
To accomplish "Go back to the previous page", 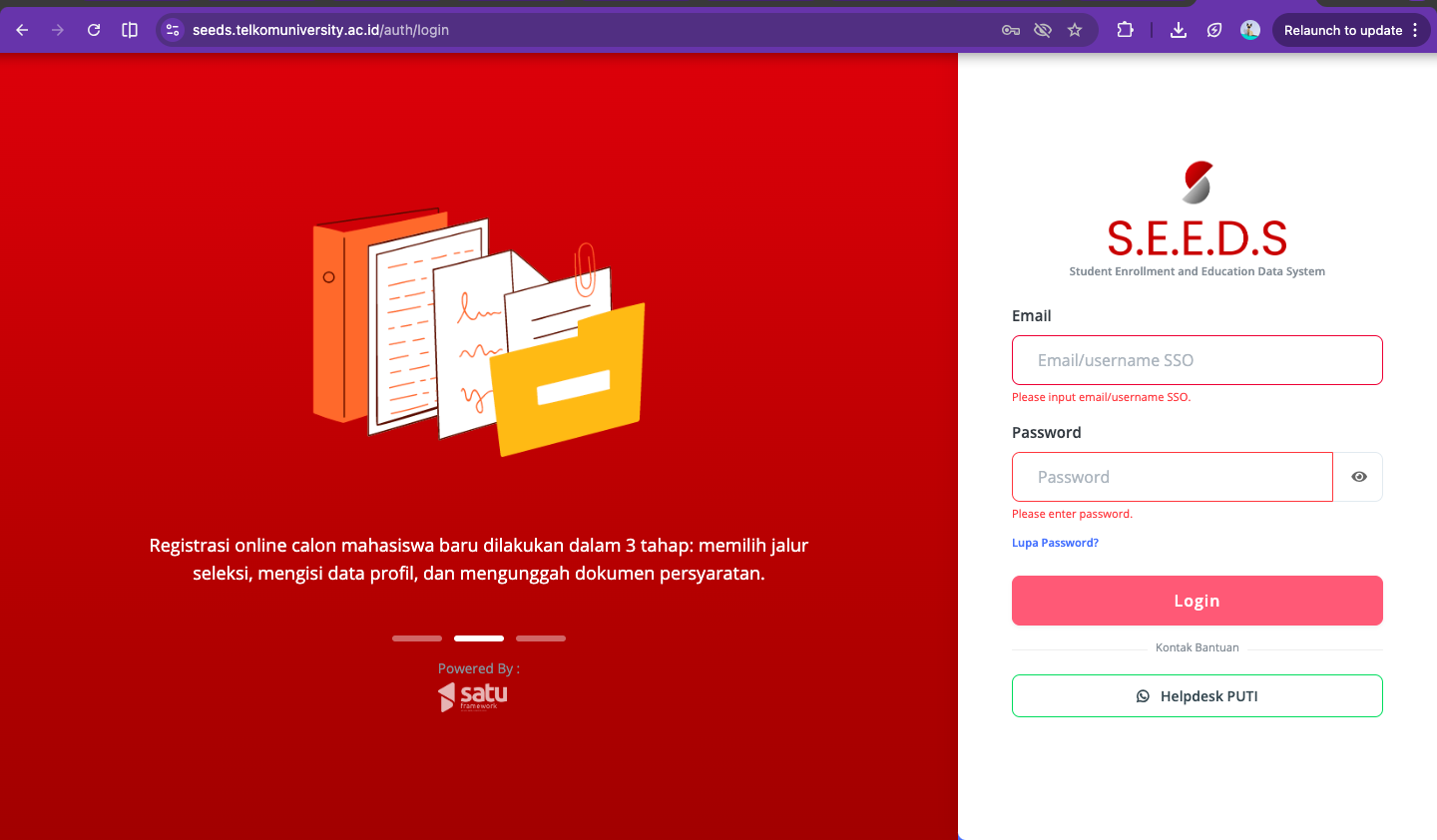I will (22, 30).
